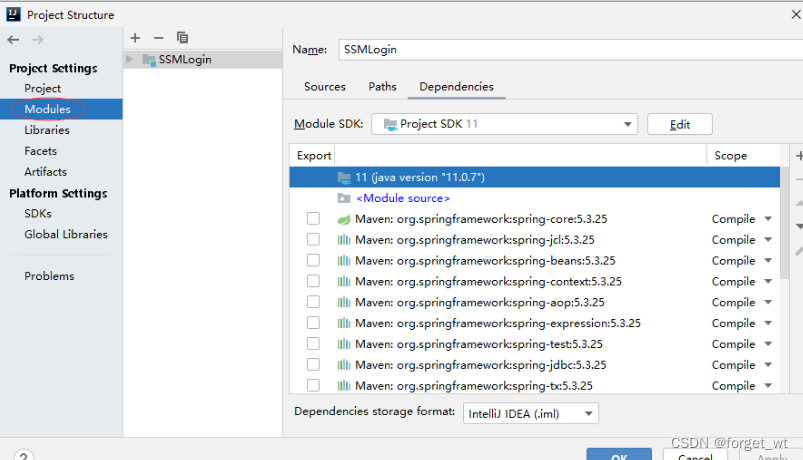Check Export box for spring-jcl:5.3.25
The image size is (803, 460).
coord(313,239)
